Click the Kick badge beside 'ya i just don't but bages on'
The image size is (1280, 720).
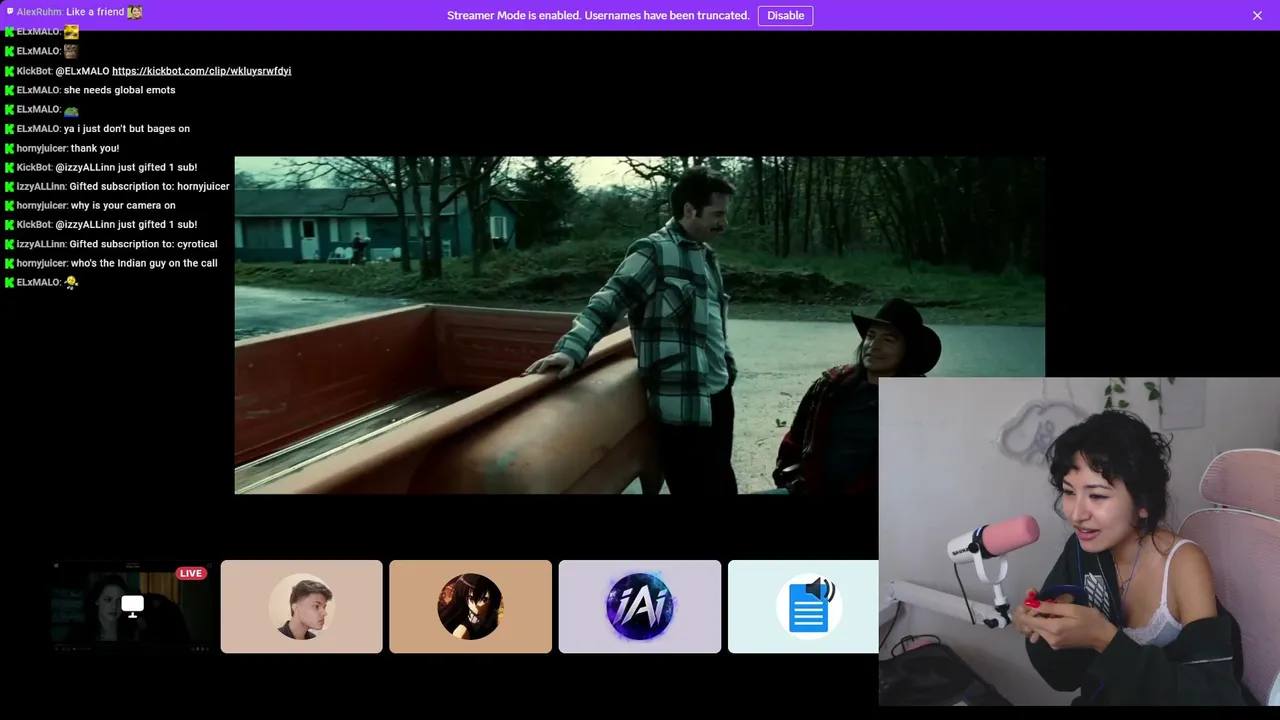click(9, 129)
